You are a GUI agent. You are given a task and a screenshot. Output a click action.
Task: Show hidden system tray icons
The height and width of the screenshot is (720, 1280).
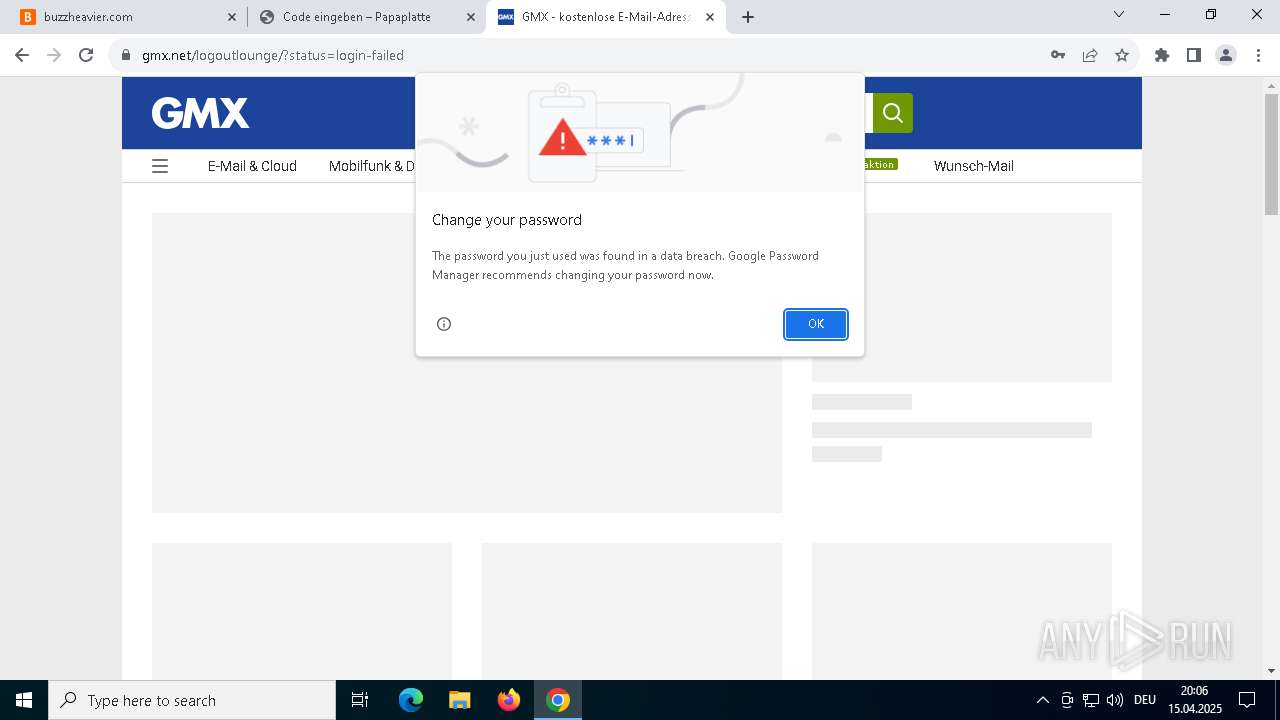[x=1042, y=700]
